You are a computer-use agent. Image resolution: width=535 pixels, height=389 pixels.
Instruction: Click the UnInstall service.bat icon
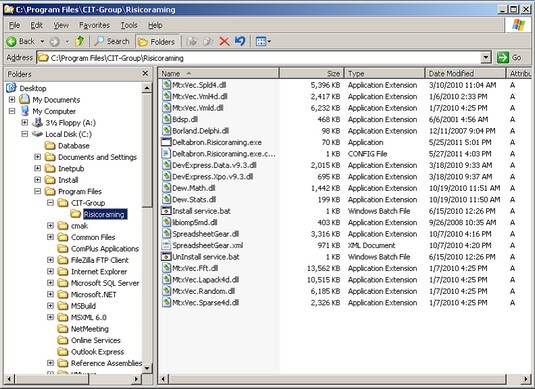pos(166,257)
